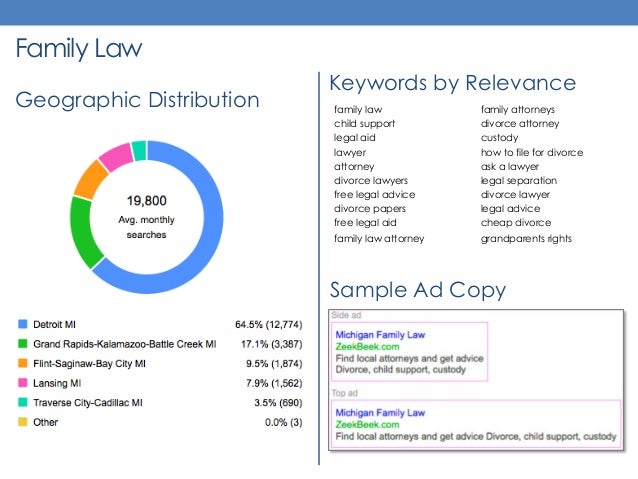Select the 'Lansing MI' legend label

[57, 383]
